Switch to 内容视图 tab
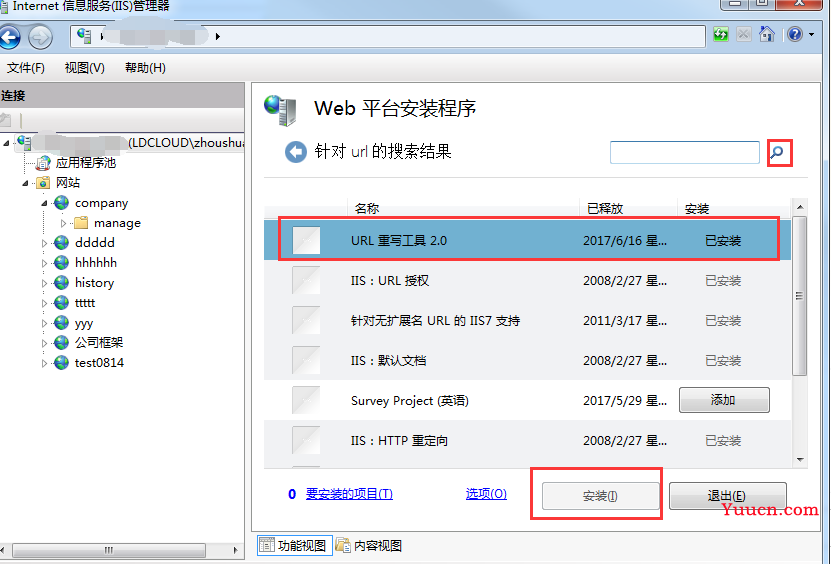 point(369,545)
